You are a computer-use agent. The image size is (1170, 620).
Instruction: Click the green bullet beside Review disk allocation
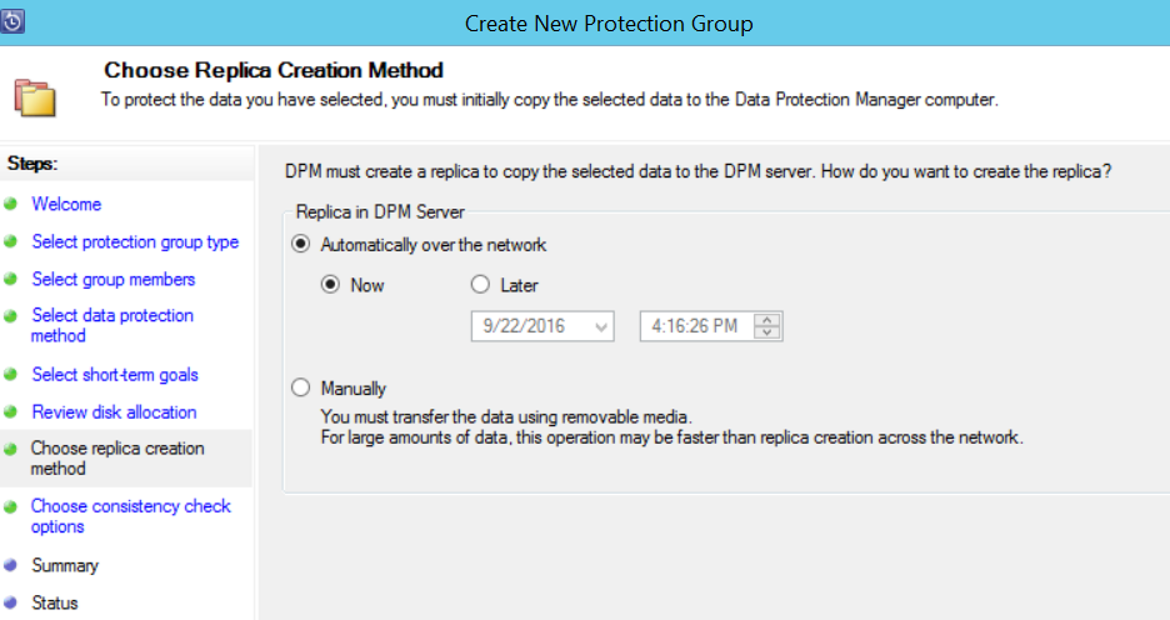click(x=10, y=412)
